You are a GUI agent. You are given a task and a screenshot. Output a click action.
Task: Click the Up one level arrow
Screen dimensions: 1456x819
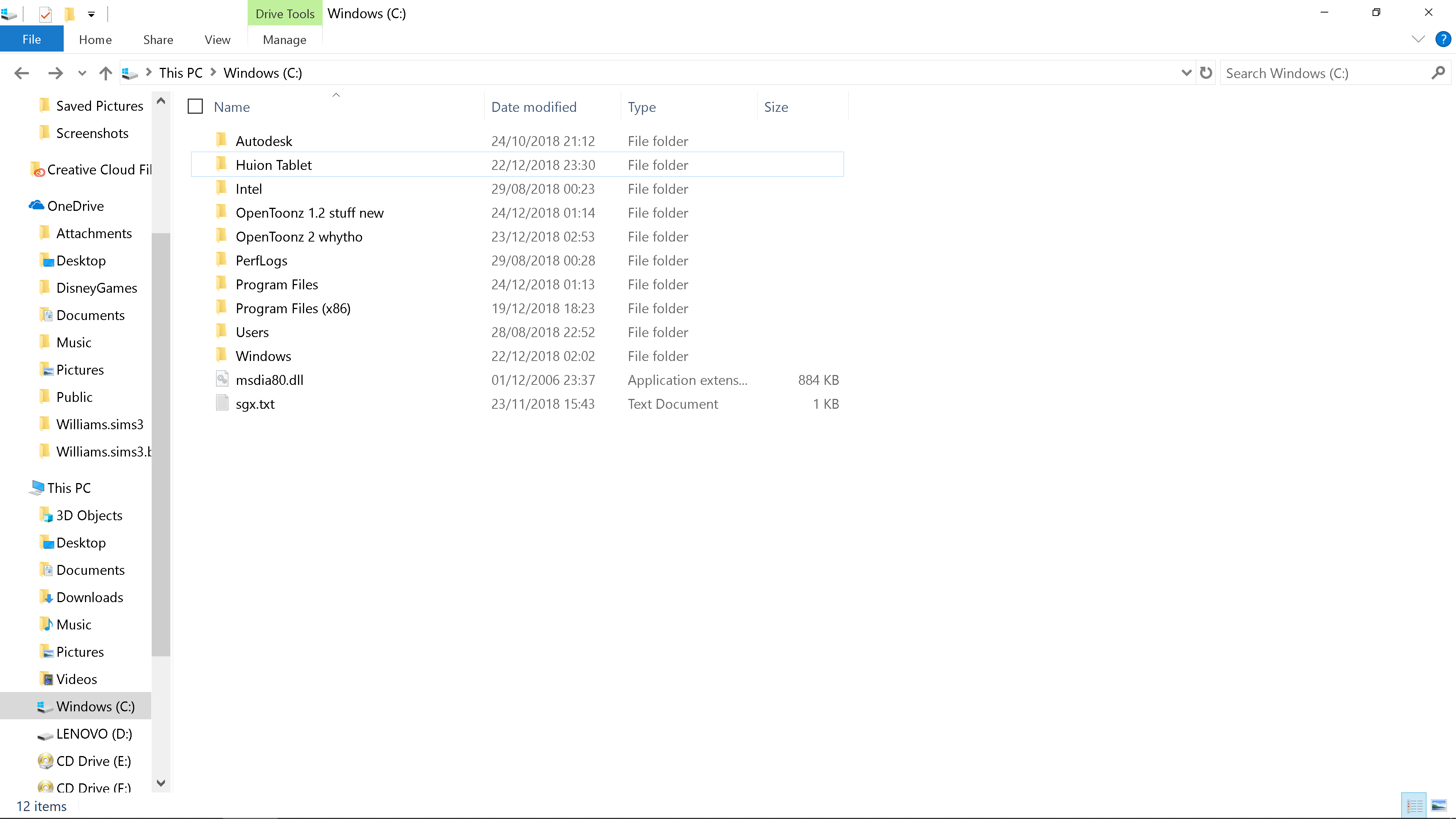click(x=105, y=73)
